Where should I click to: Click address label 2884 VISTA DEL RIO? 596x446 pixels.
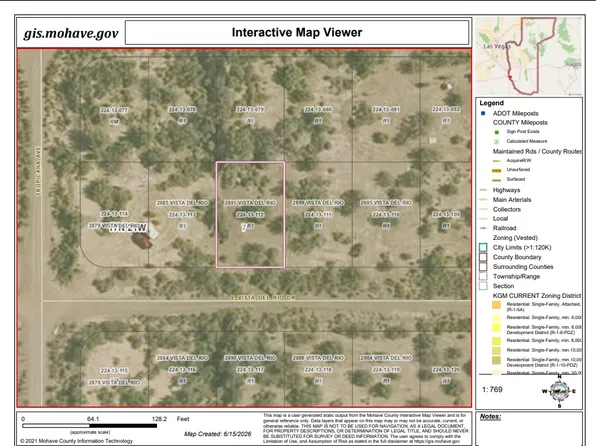pyautogui.click(x=182, y=358)
